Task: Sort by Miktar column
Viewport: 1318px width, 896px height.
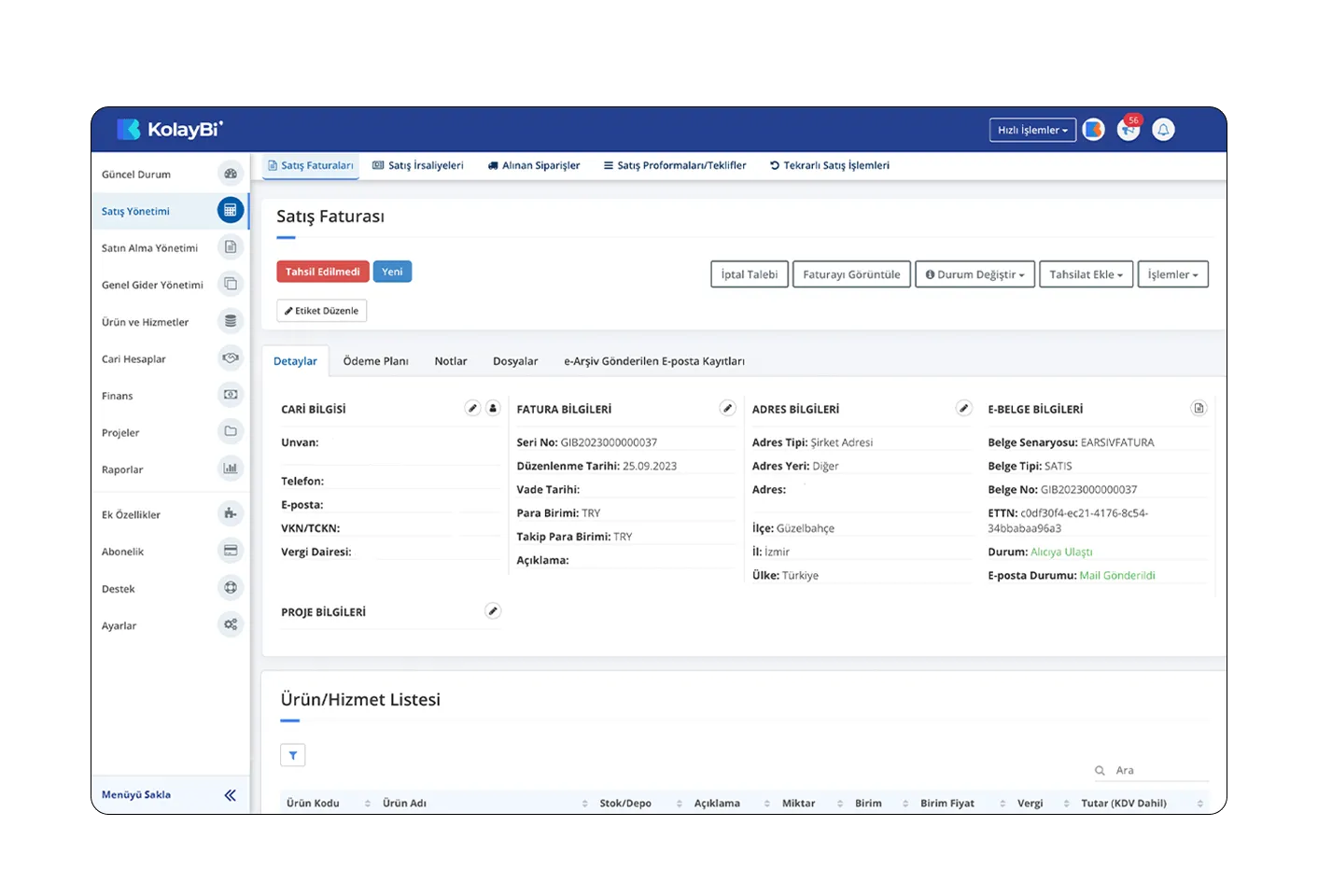Action: point(812,803)
